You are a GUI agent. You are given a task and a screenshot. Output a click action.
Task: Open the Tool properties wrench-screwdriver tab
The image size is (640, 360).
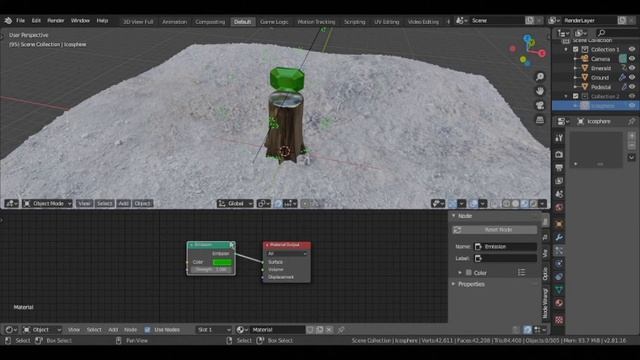pyautogui.click(x=559, y=138)
